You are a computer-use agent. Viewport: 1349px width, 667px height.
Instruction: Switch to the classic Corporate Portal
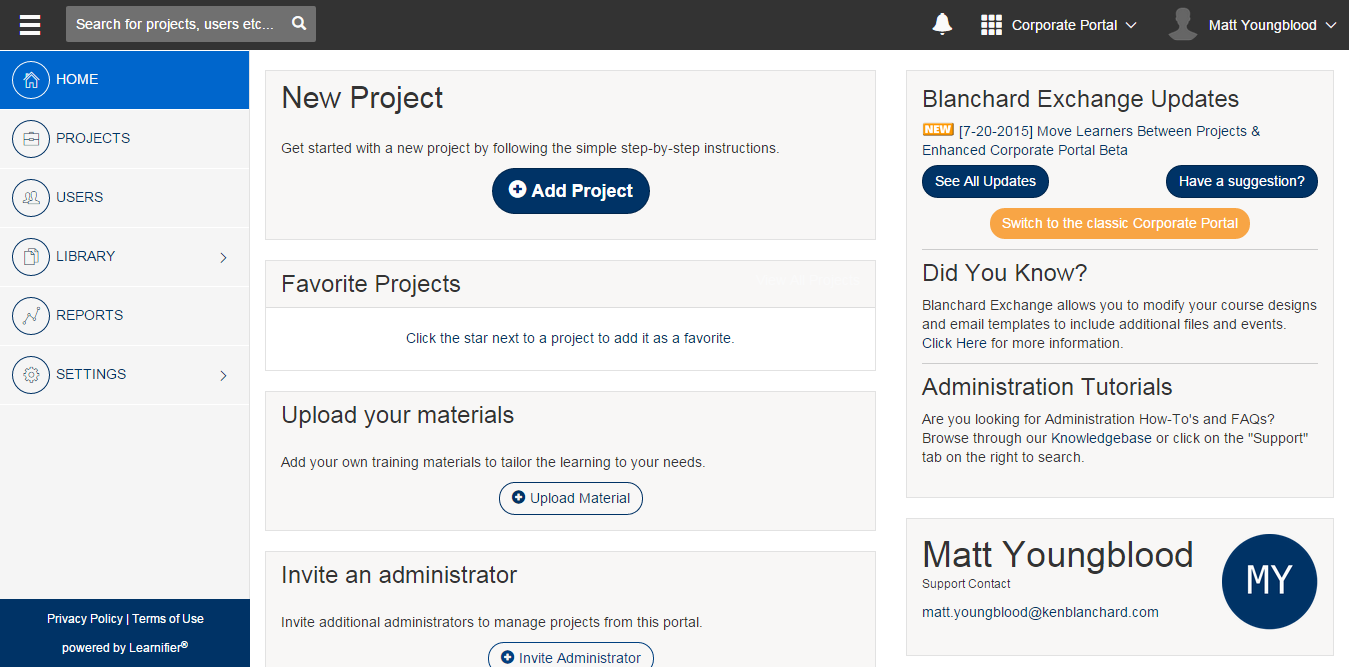tap(1120, 223)
